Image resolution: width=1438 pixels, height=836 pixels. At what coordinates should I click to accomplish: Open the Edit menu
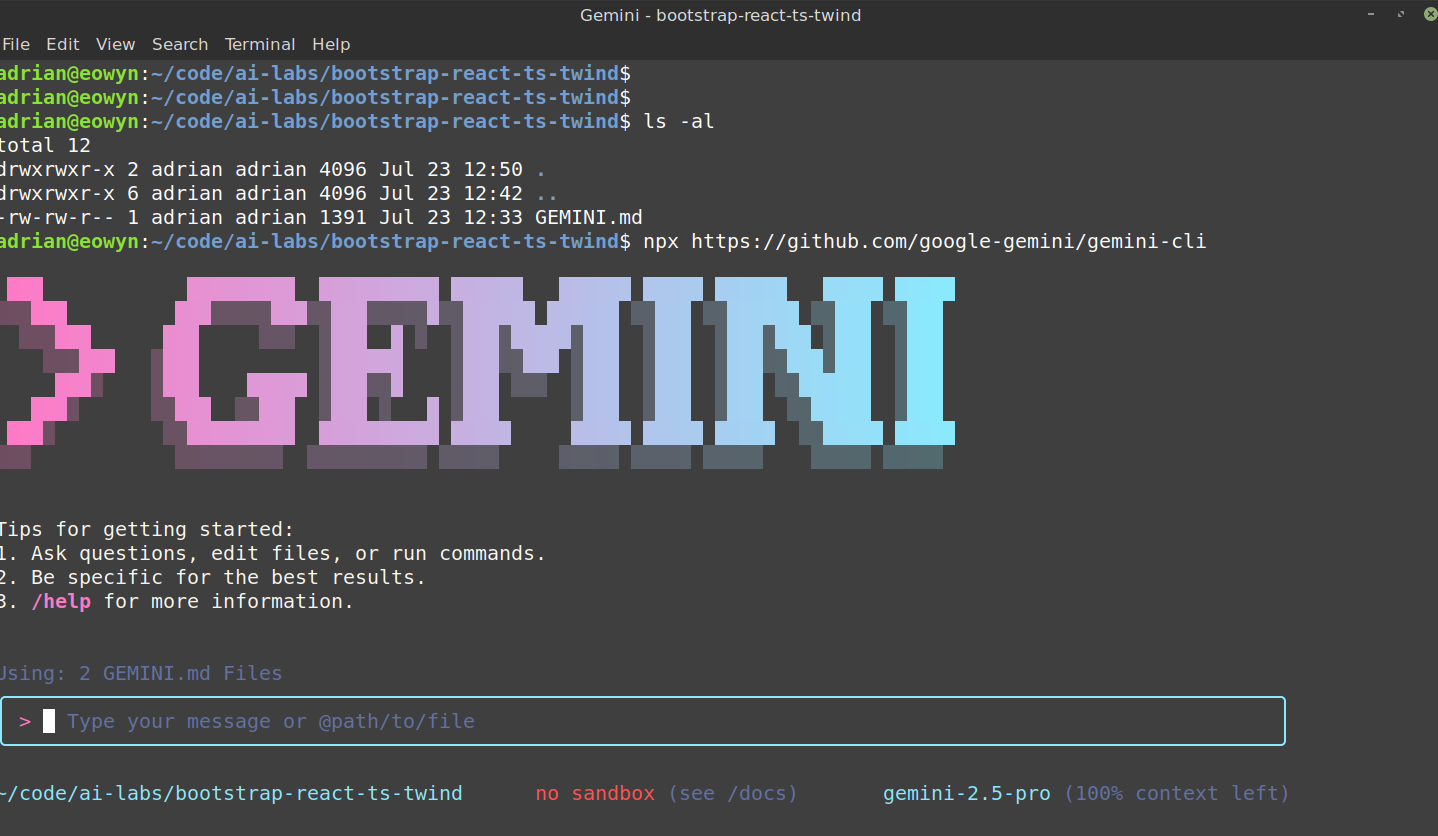pos(63,44)
